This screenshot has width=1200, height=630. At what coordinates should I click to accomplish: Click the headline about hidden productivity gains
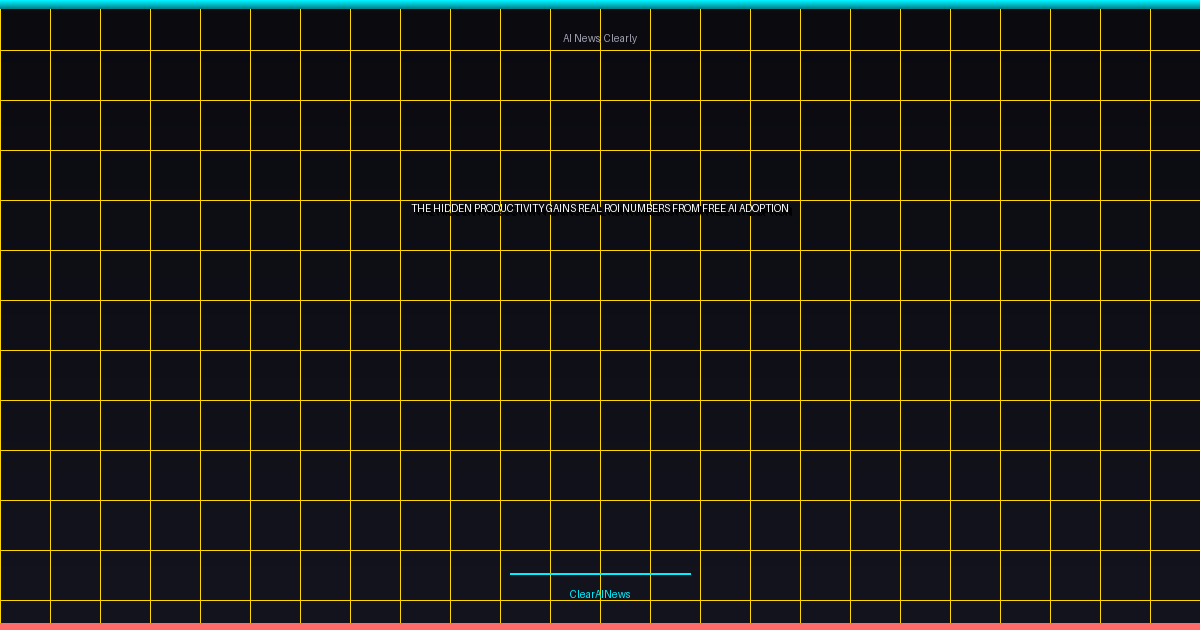tap(600, 208)
